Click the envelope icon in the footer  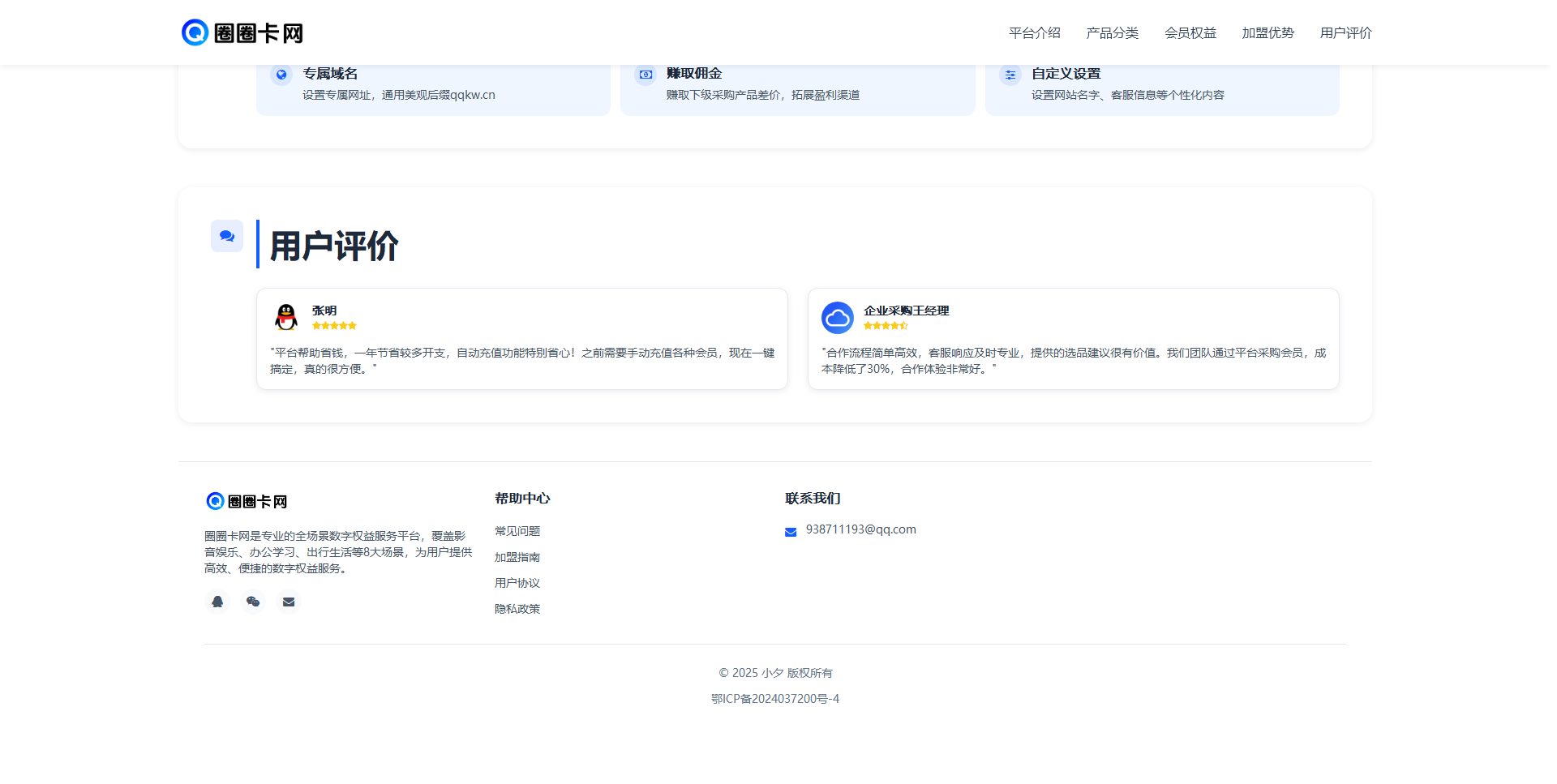coord(288,602)
